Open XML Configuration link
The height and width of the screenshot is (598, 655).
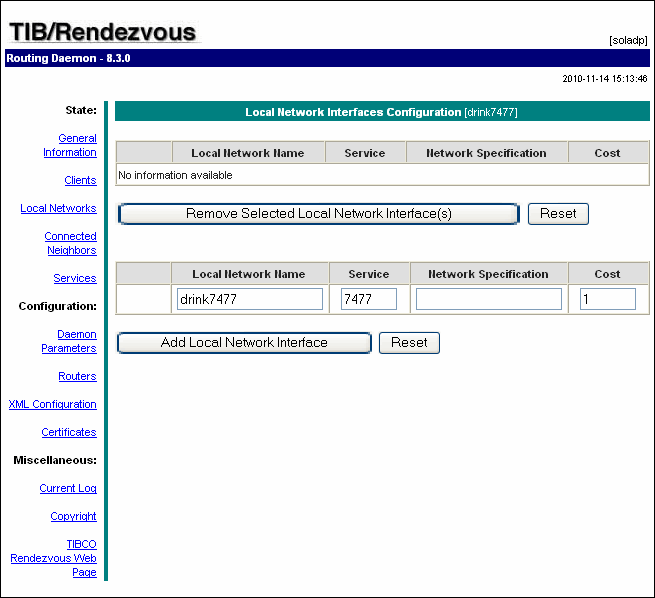pyautogui.click(x=53, y=404)
